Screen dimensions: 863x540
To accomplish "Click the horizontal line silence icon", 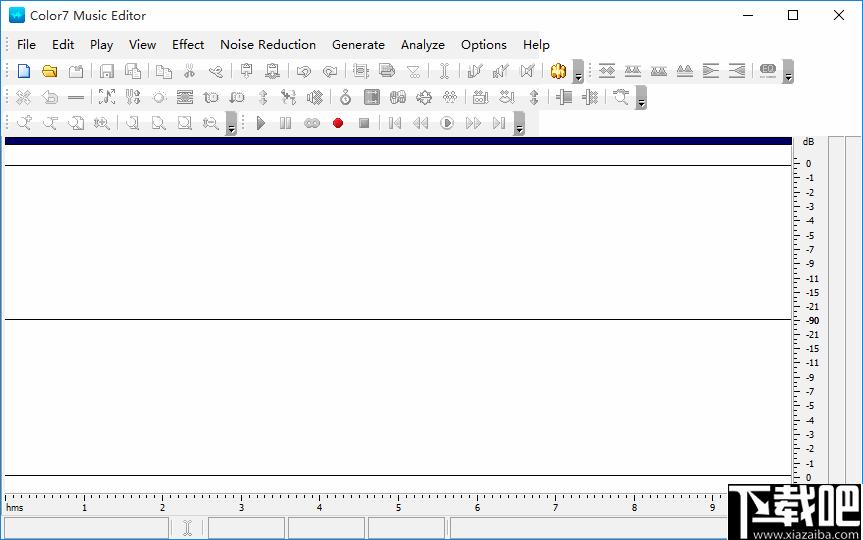I will (76, 97).
